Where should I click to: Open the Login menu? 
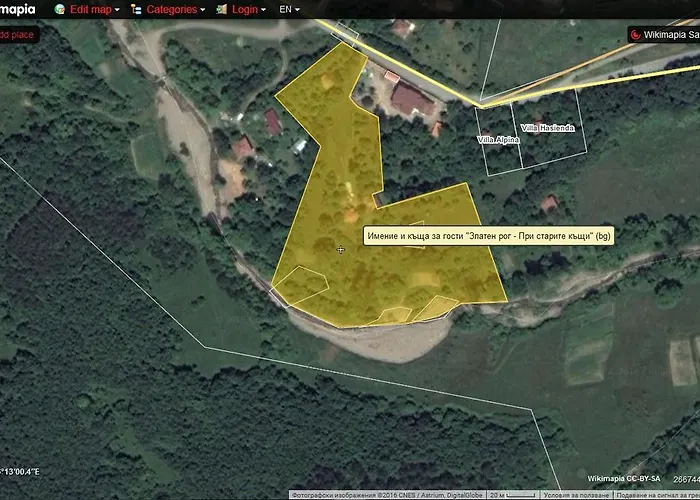[249, 9]
